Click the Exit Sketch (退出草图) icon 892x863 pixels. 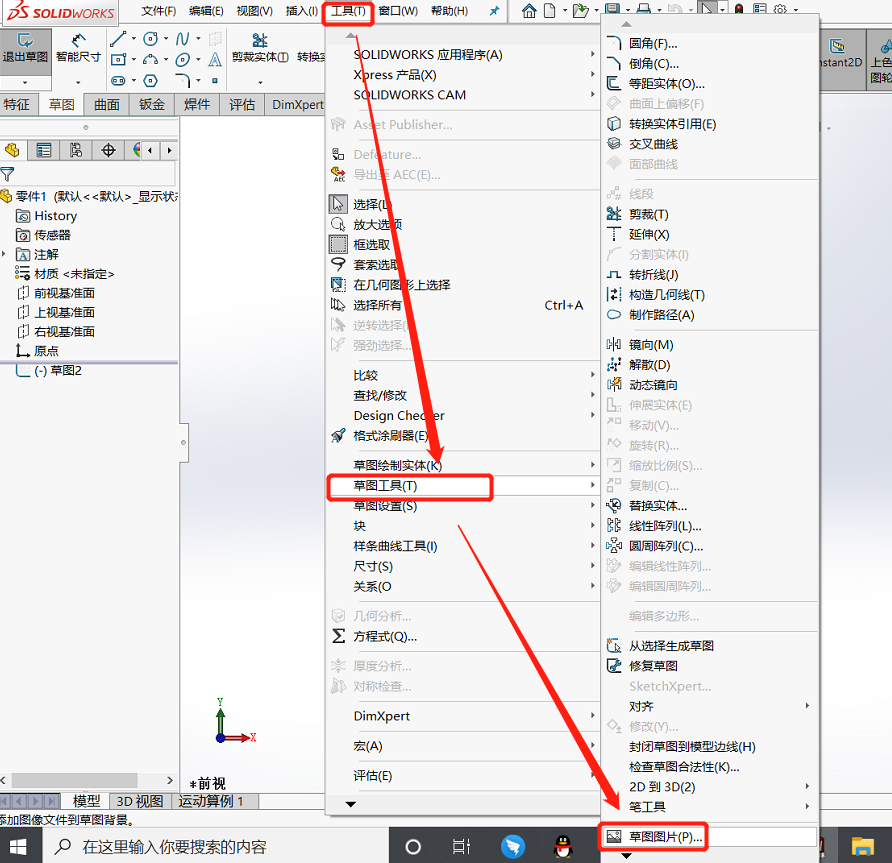pyautogui.click(x=24, y=47)
